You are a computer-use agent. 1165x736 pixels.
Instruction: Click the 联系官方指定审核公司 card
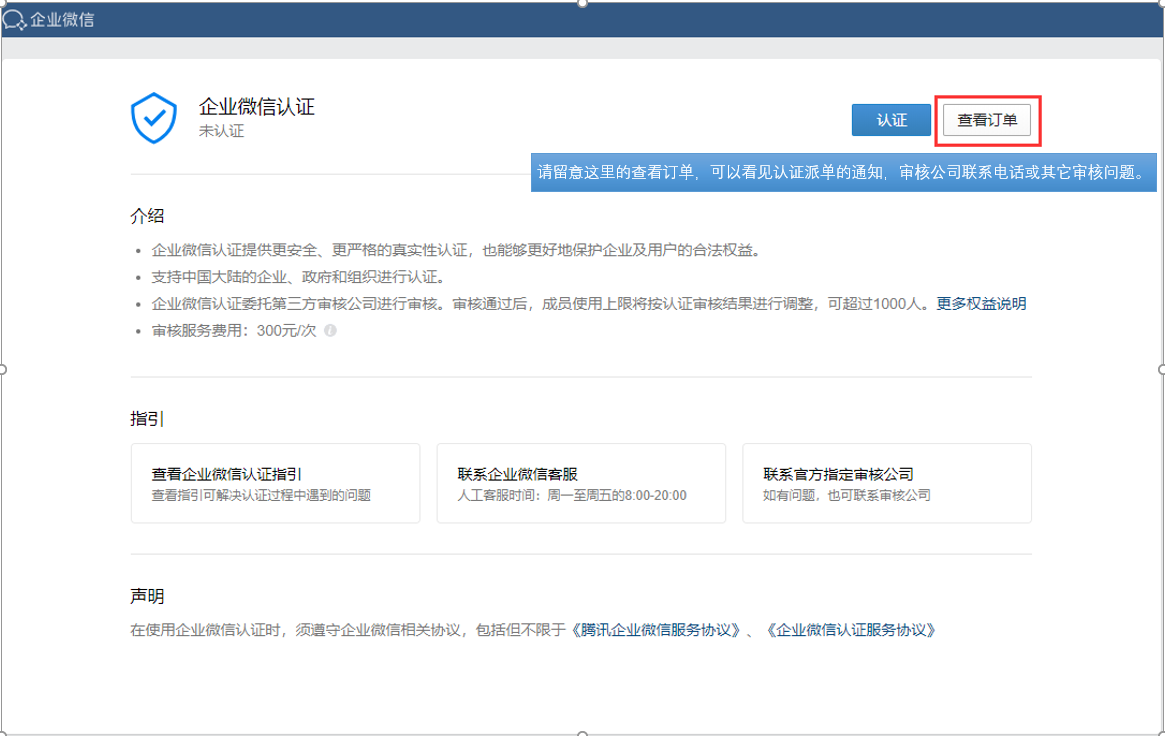tap(885, 483)
